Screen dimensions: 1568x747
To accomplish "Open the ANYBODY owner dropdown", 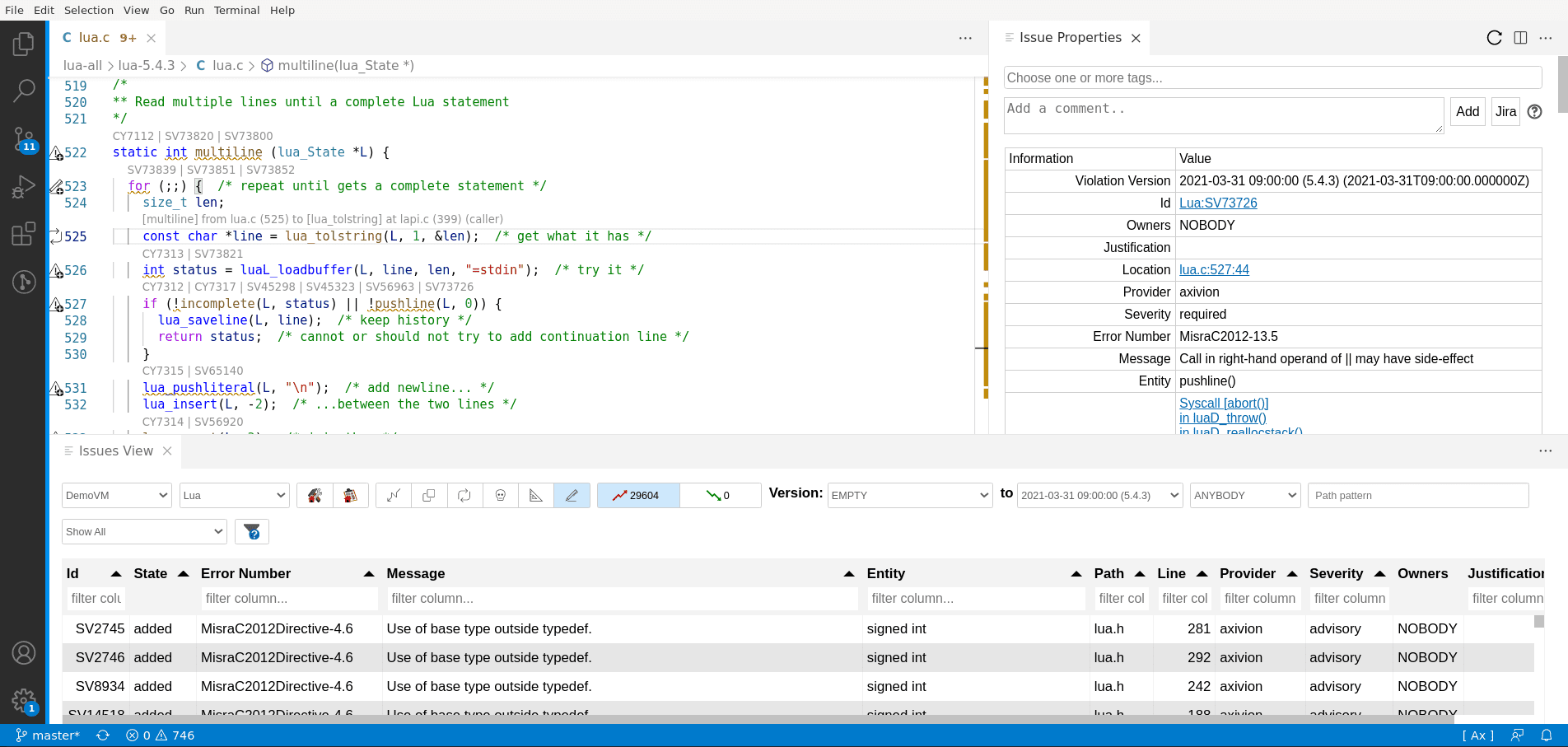I will coord(1245,495).
